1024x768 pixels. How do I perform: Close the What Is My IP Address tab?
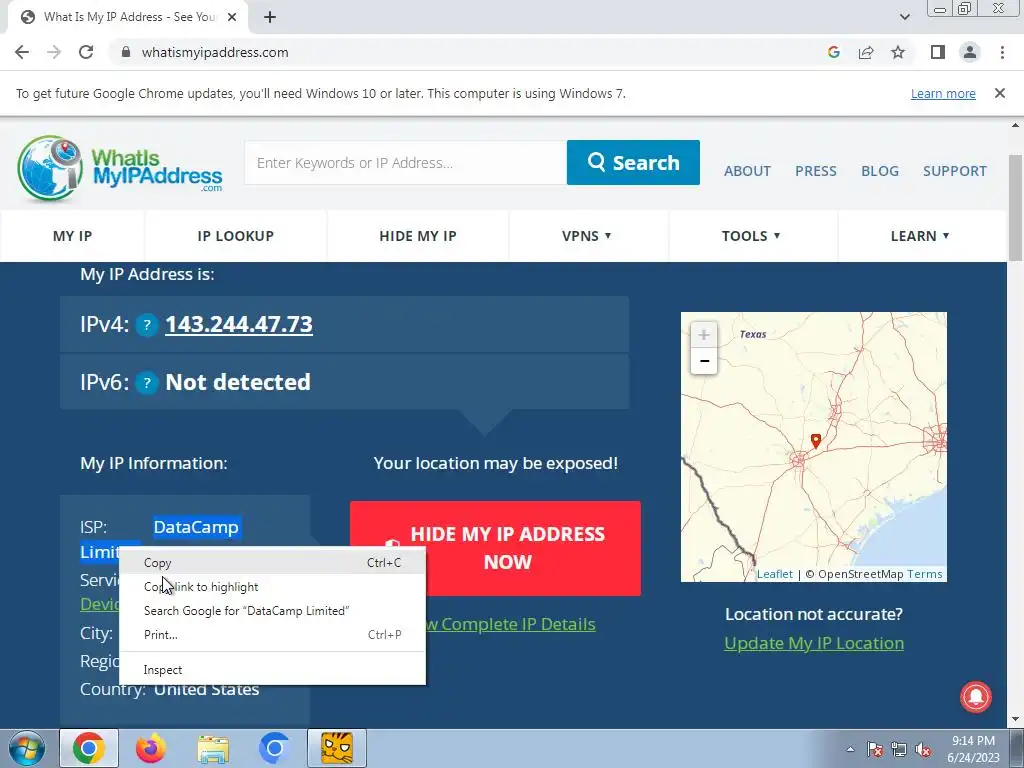coord(232,17)
